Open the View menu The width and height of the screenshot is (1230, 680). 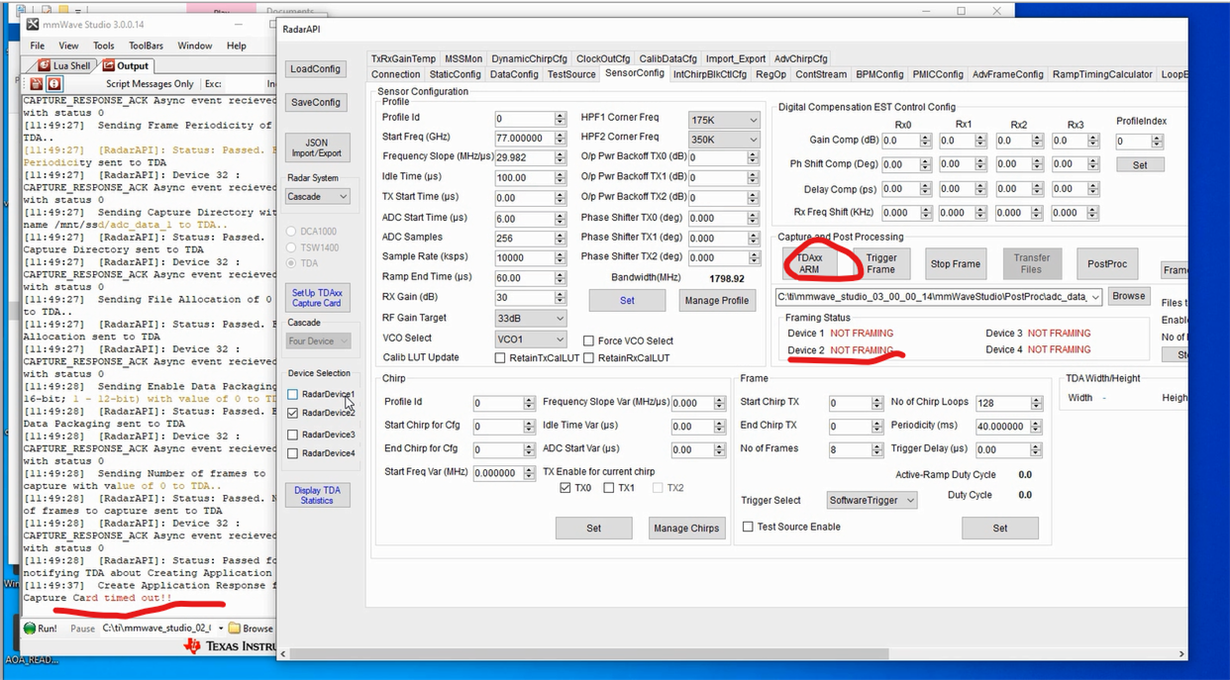[69, 45]
